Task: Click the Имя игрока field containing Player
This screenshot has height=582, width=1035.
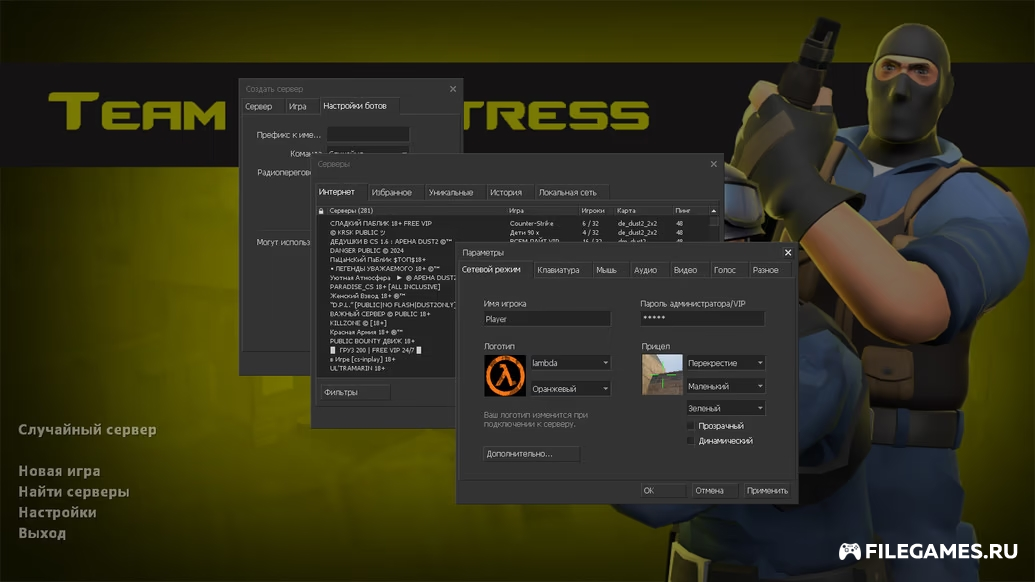Action: (x=547, y=319)
